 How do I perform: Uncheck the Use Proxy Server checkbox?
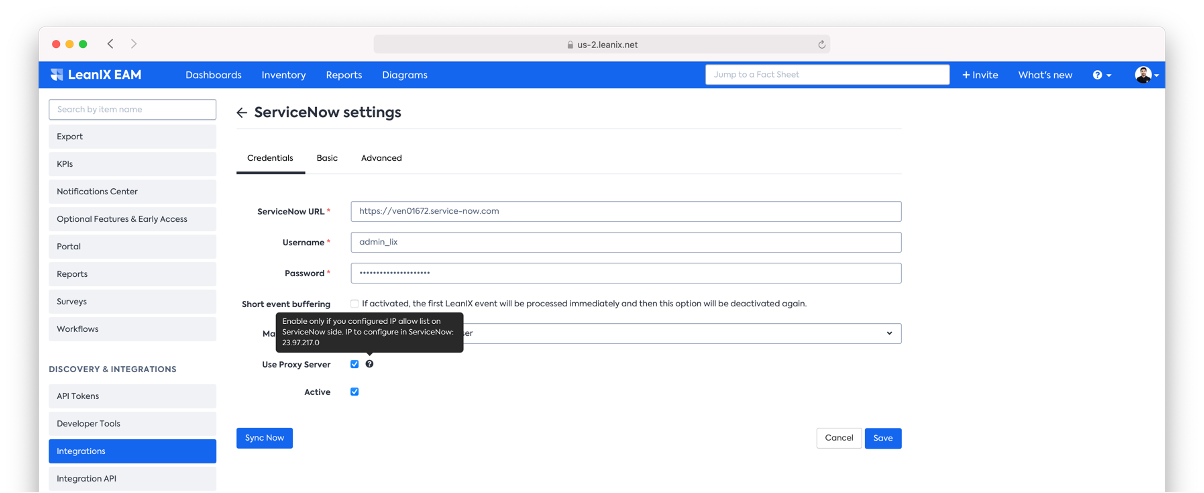click(x=354, y=364)
